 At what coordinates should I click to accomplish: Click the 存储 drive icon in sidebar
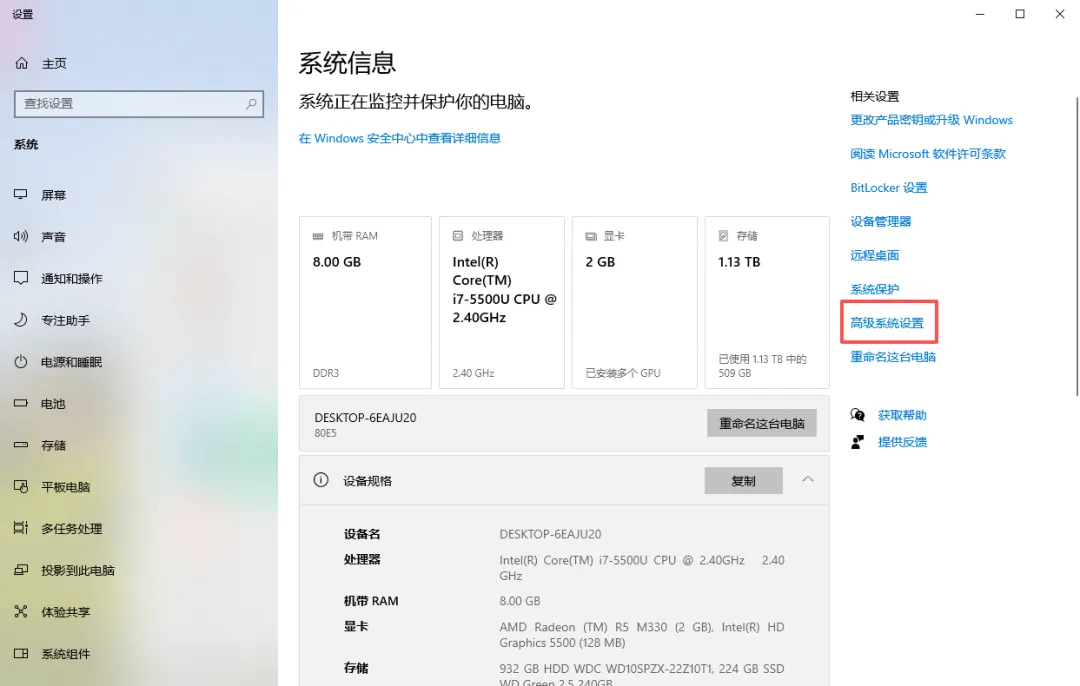click(x=21, y=445)
